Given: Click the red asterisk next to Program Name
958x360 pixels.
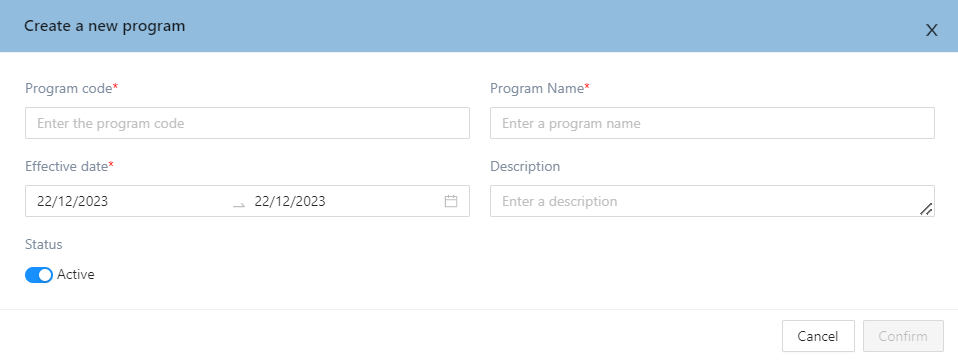Looking at the screenshot, I should tap(587, 87).
